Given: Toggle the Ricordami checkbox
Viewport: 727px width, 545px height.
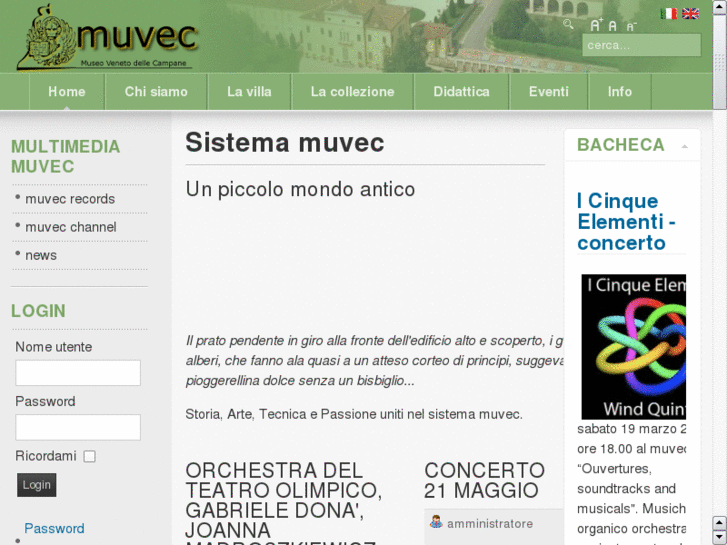Looking at the screenshot, I should coord(89,456).
